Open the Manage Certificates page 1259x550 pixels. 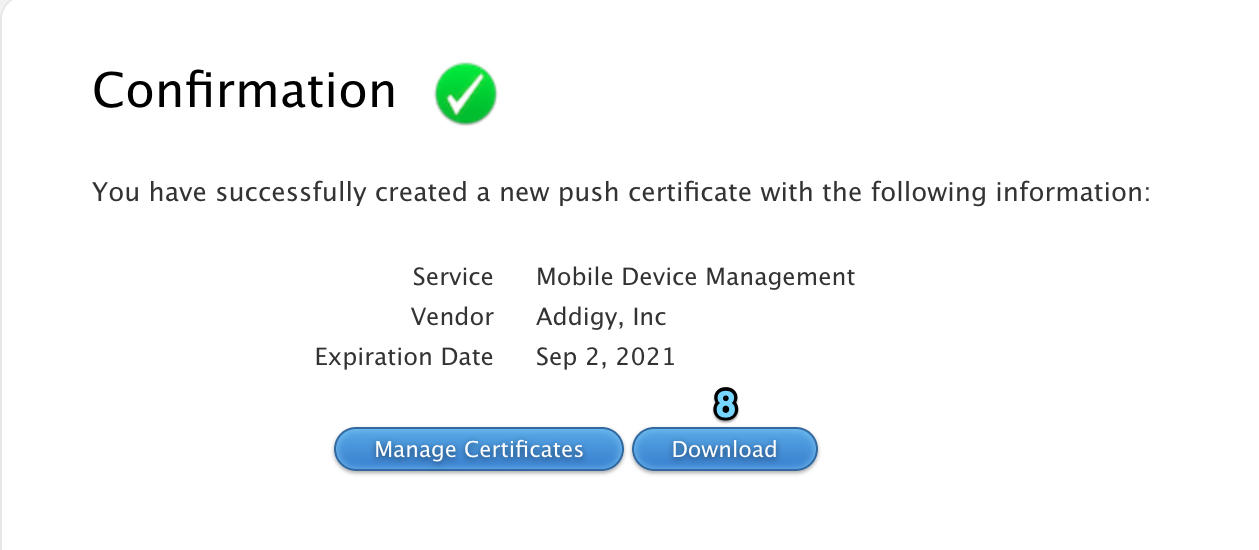(x=479, y=450)
